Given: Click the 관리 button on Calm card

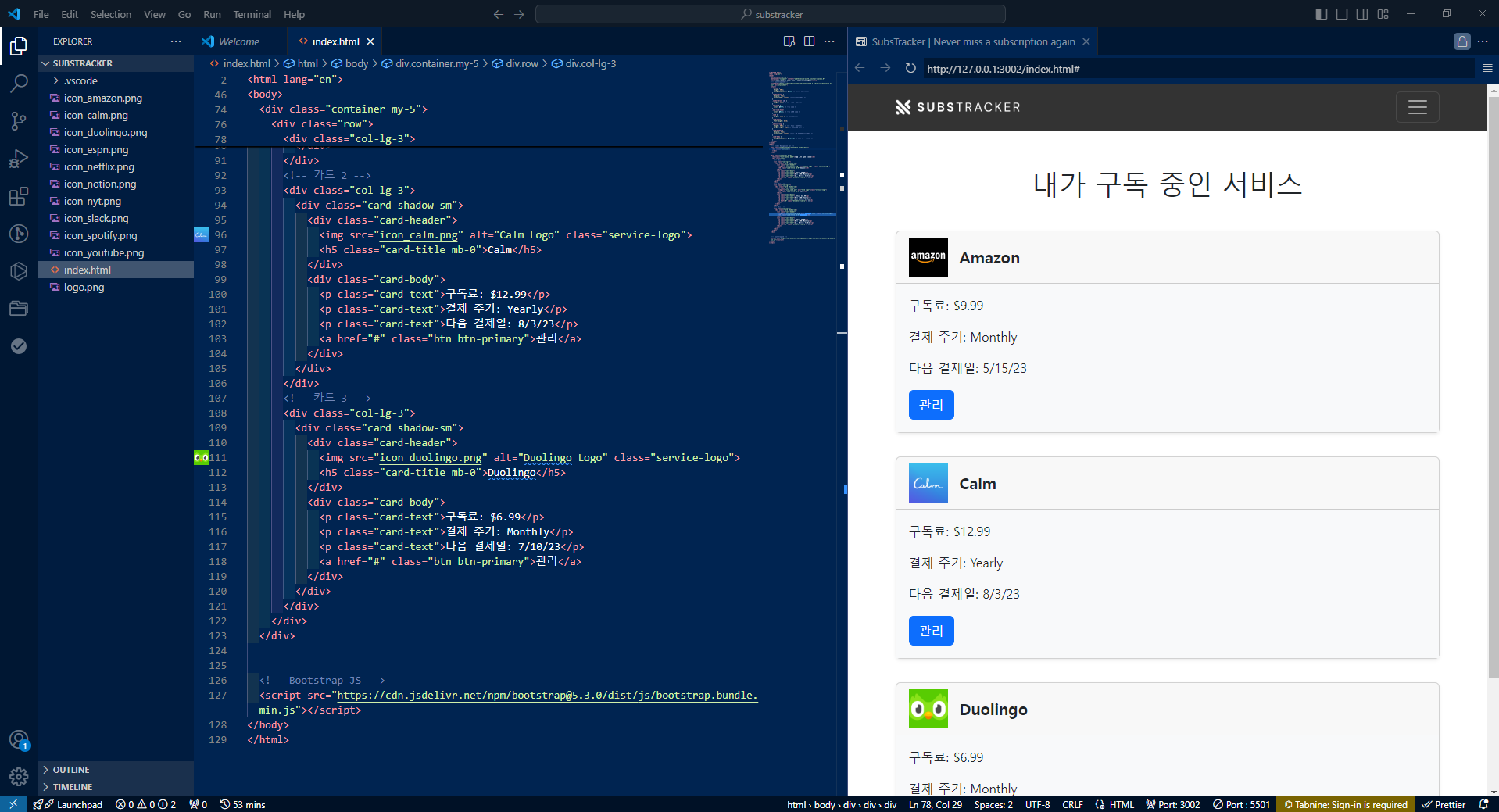Looking at the screenshot, I should [x=931, y=631].
